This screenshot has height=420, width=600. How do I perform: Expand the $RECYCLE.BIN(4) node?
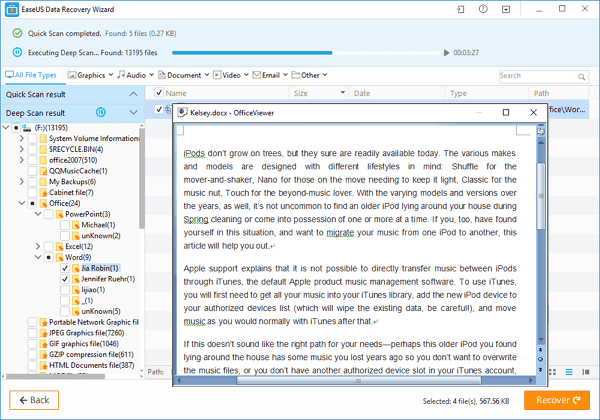coord(22,149)
